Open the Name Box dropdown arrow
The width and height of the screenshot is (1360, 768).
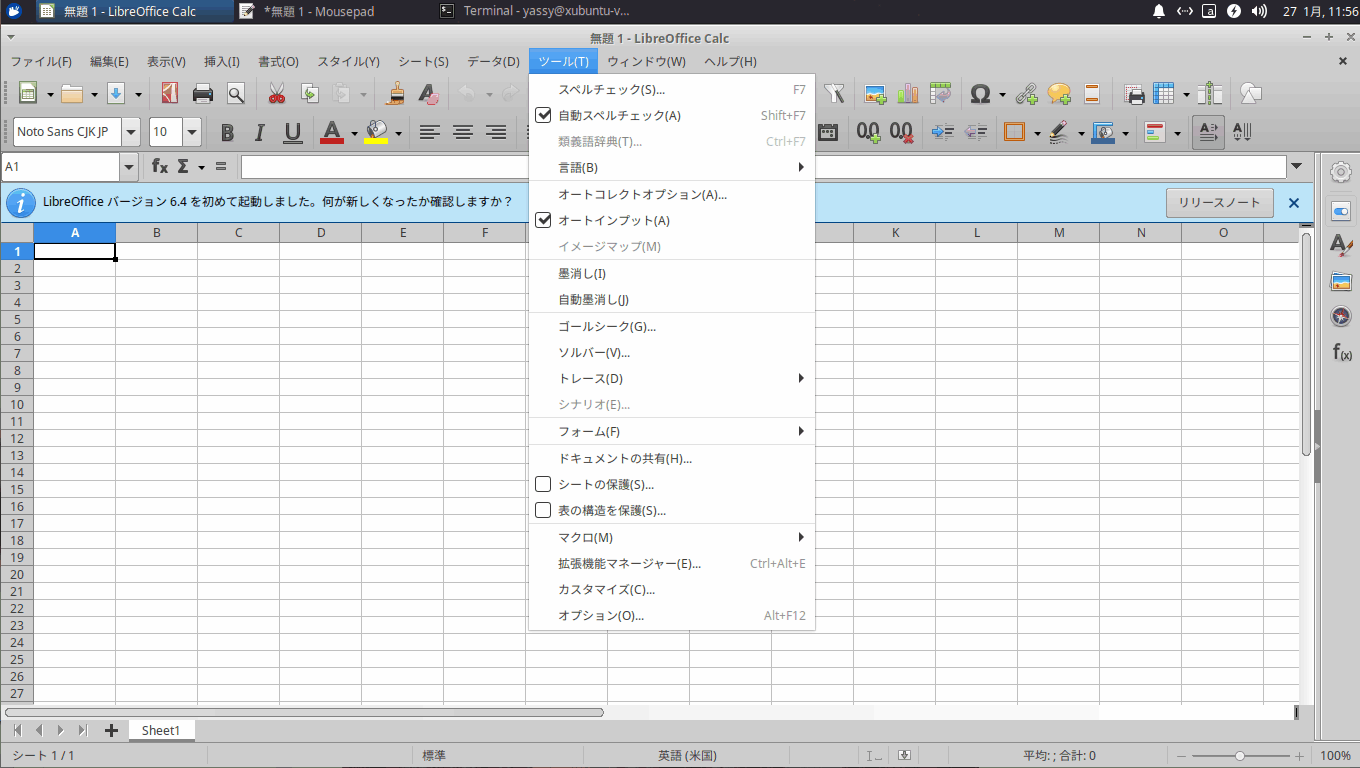[x=128, y=167]
